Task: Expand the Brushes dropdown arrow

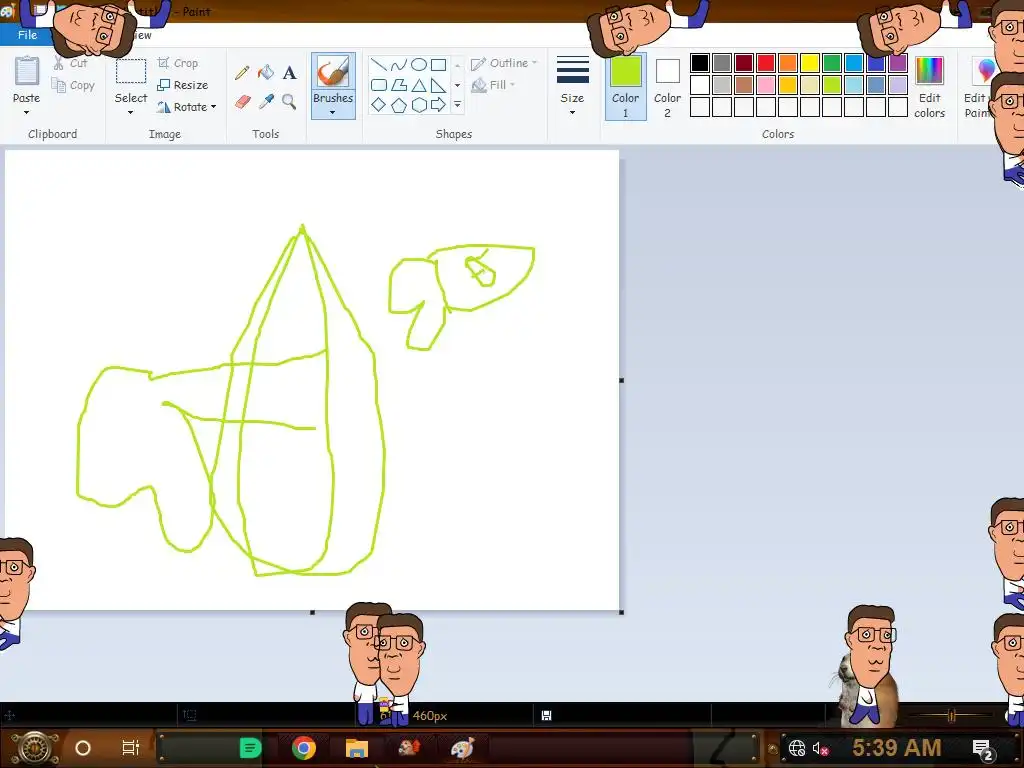Action: coord(332,112)
